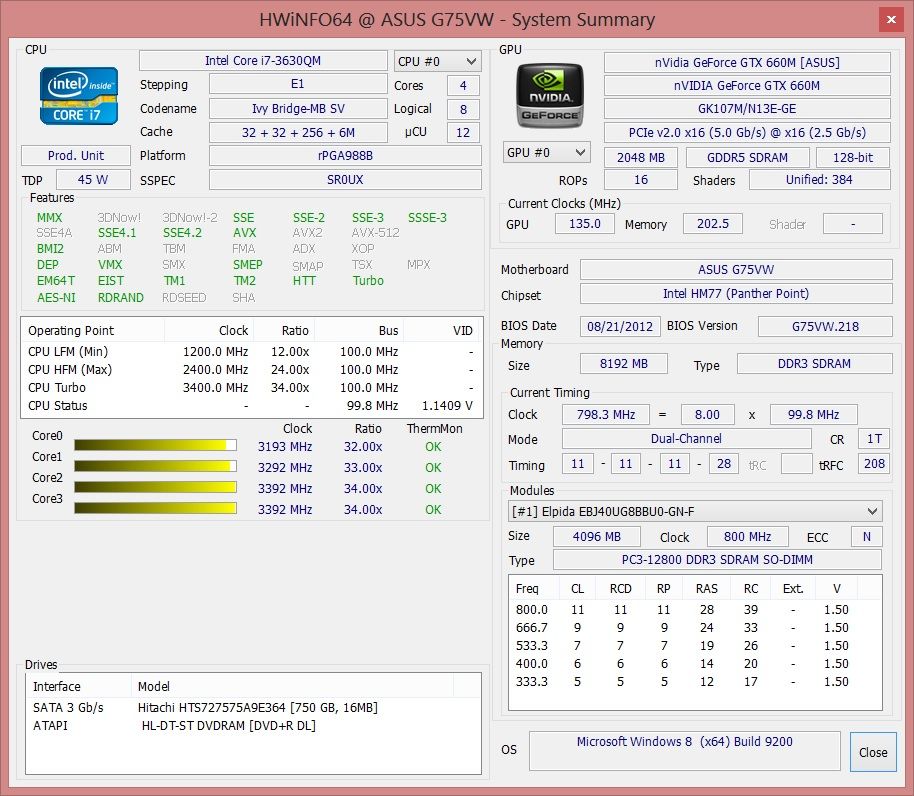Image resolution: width=914 pixels, height=796 pixels.
Task: Click the BIOS Date field 08/21/2012
Action: [620, 326]
